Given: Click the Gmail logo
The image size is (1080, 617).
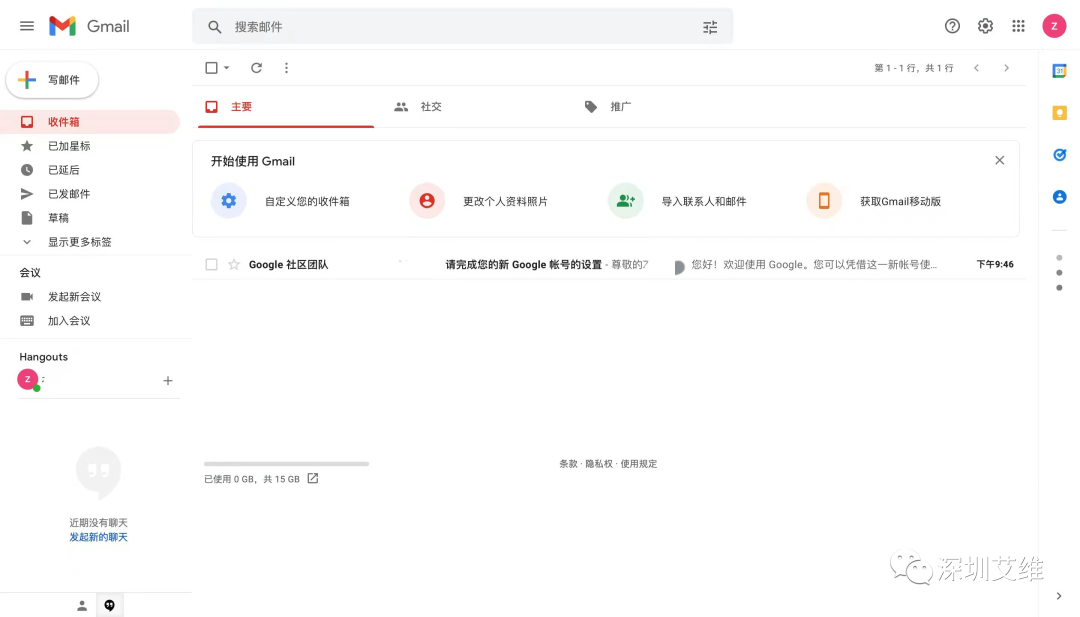Looking at the screenshot, I should pyautogui.click(x=90, y=26).
